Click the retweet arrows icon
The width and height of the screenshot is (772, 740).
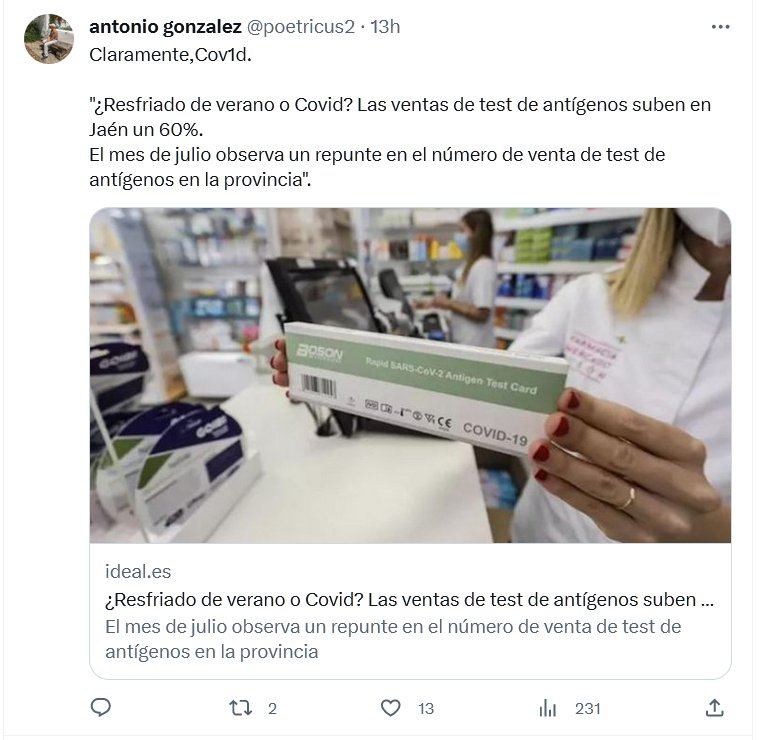point(241,708)
